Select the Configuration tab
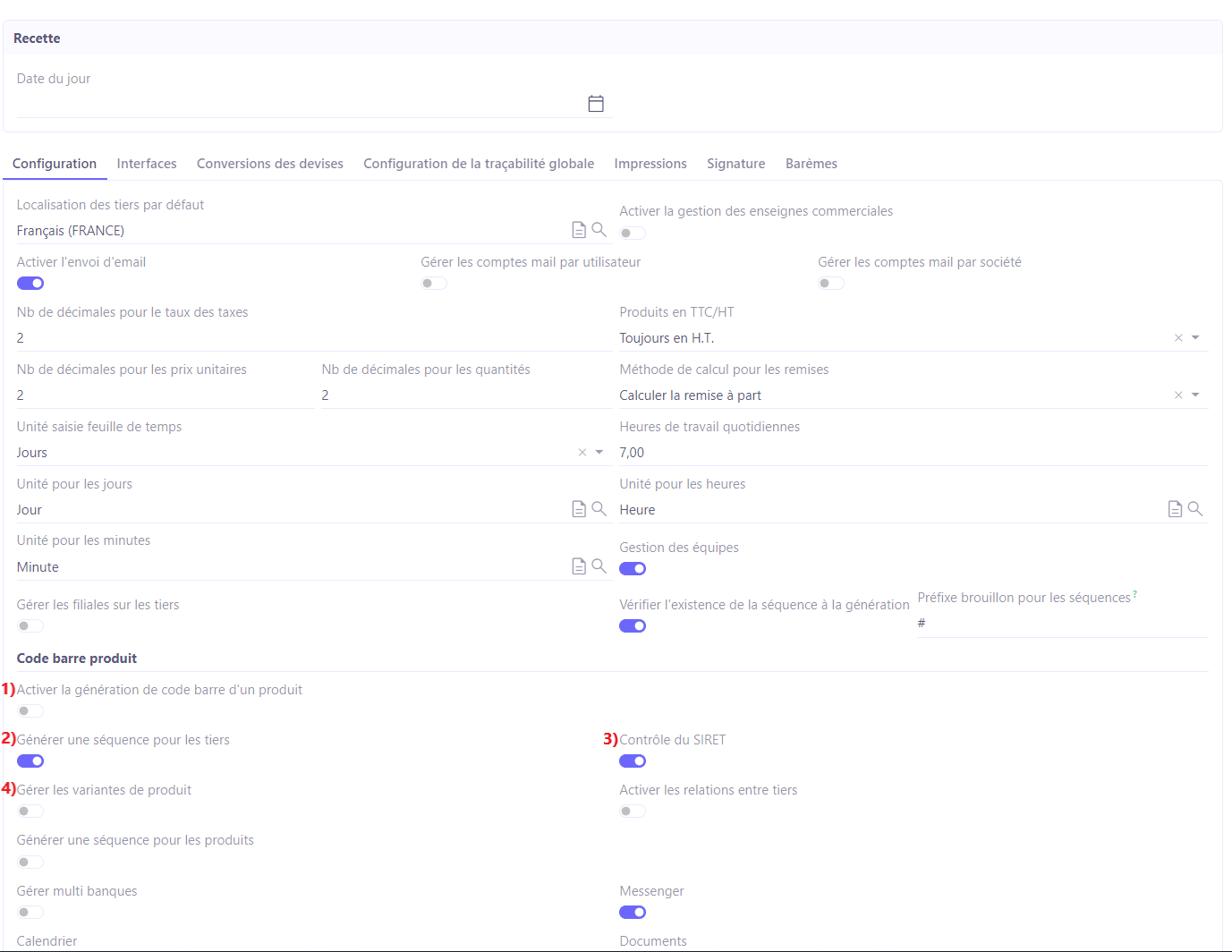Viewport: 1232px width, 952px height. [x=55, y=164]
